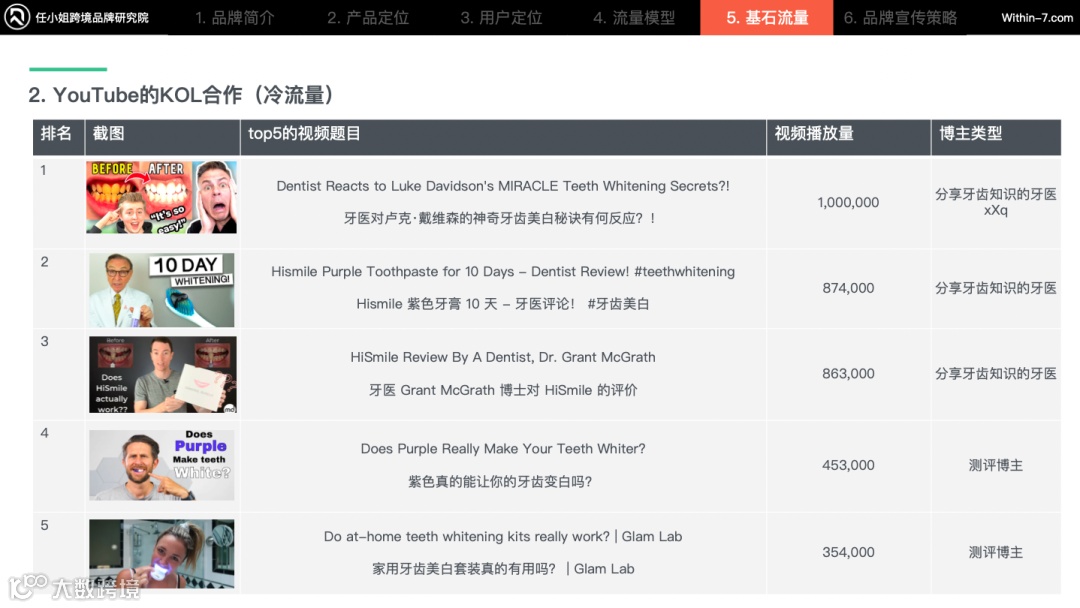The image size is (1080, 608).
Task: Switch to the 1. 品牌简介 tab
Action: [x=233, y=17]
